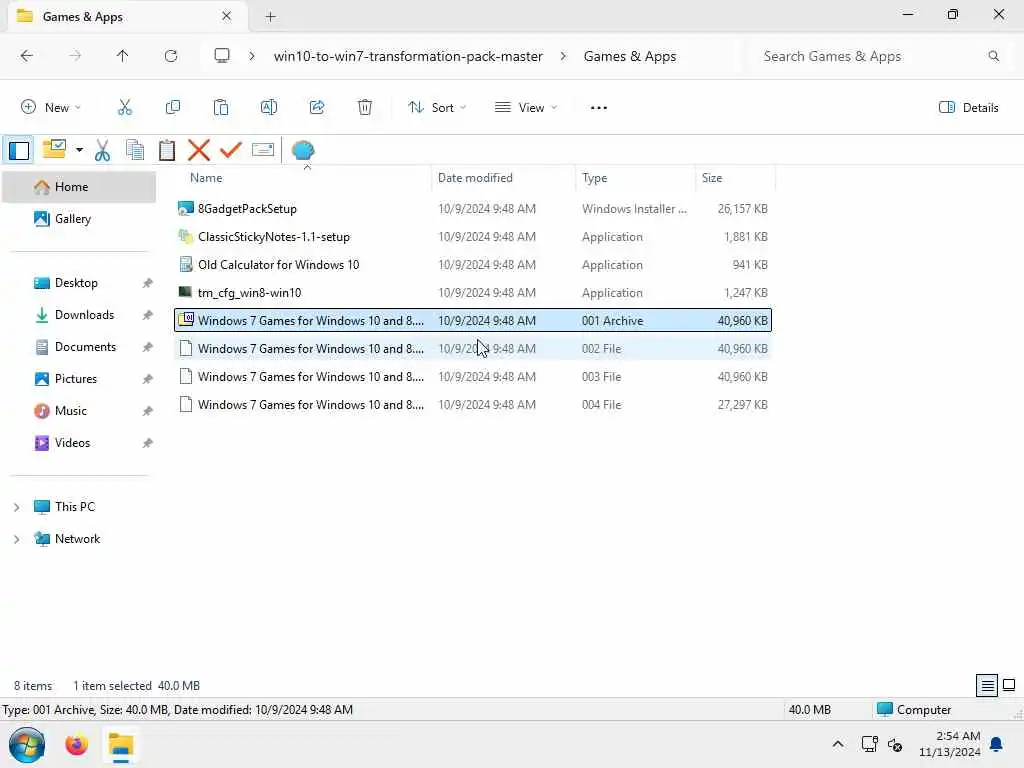The height and width of the screenshot is (768, 1024).
Task: Open the View dropdown menu
Action: pyautogui.click(x=526, y=108)
